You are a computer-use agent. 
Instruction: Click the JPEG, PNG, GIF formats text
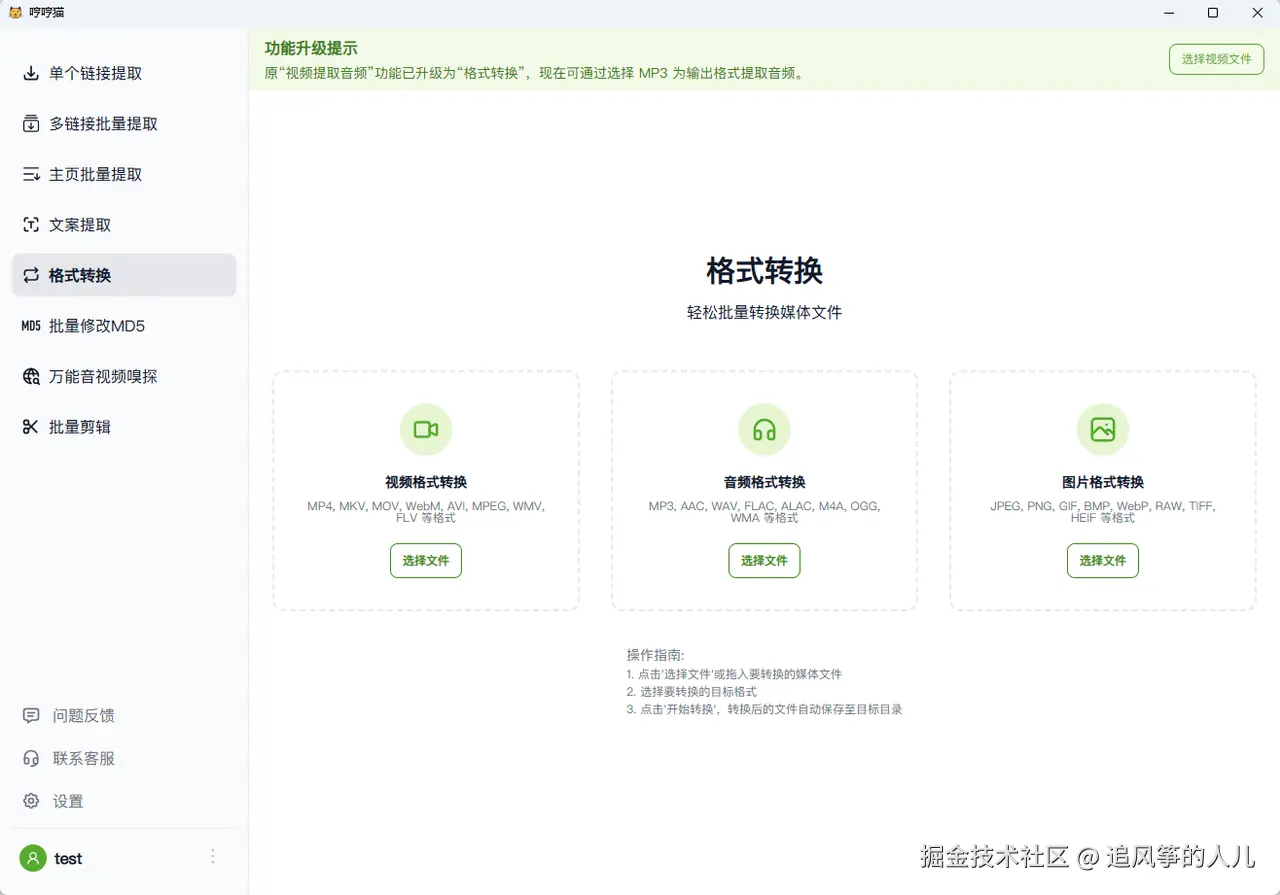[x=1103, y=512]
